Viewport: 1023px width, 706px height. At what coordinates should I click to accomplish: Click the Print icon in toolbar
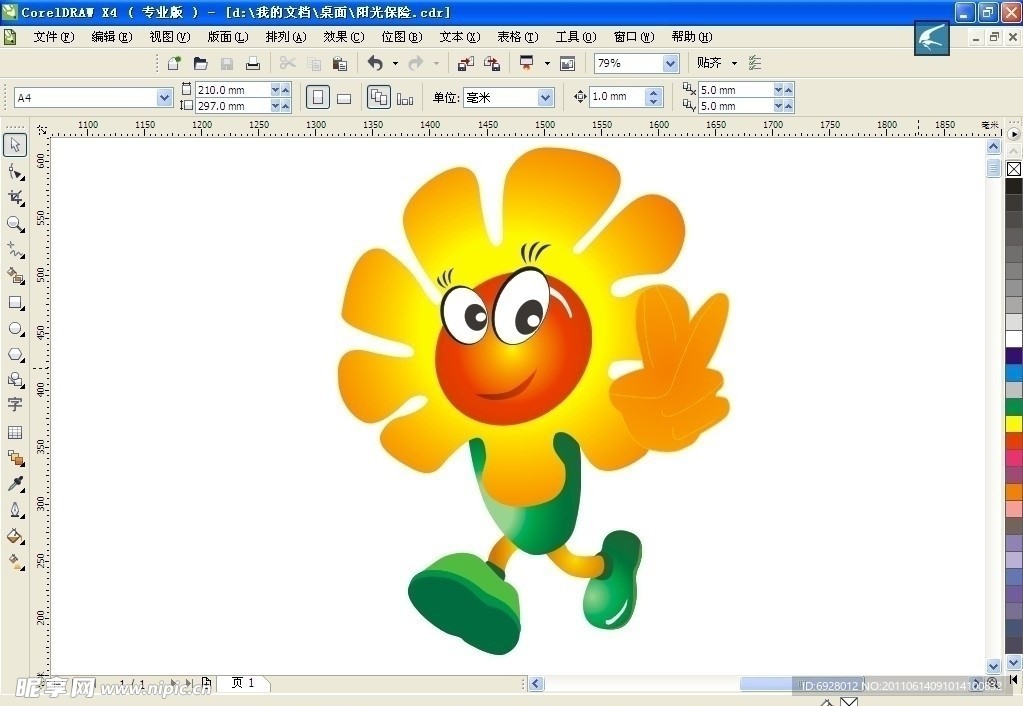tap(253, 63)
